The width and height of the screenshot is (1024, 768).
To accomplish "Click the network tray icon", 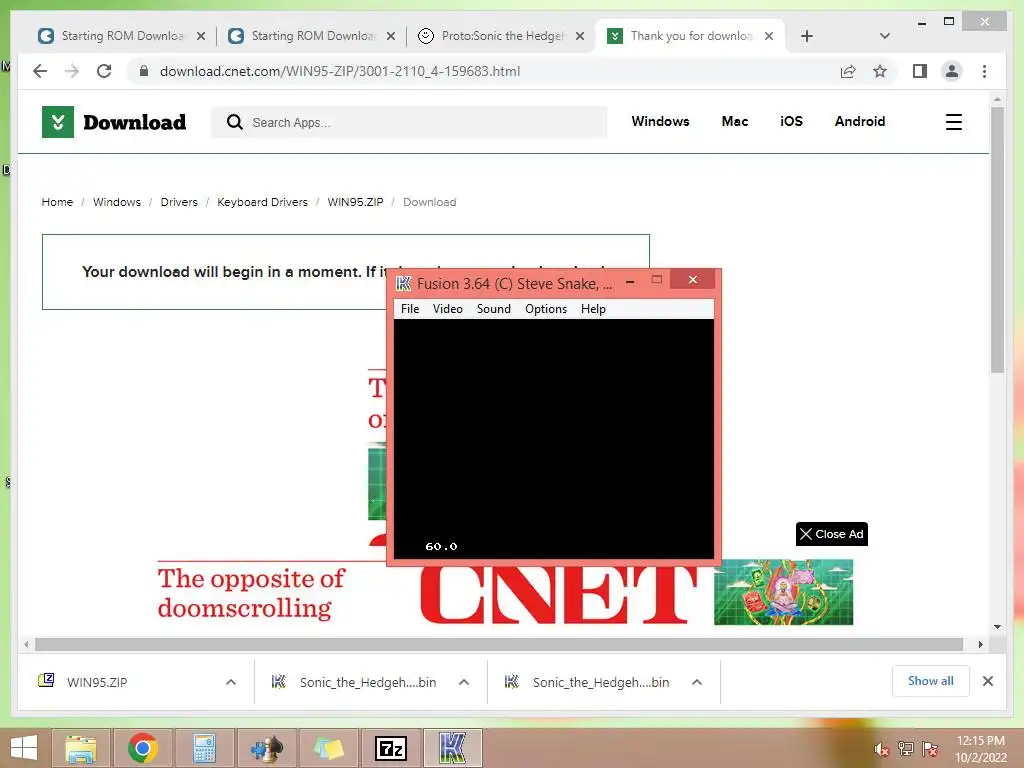I will tap(906, 748).
